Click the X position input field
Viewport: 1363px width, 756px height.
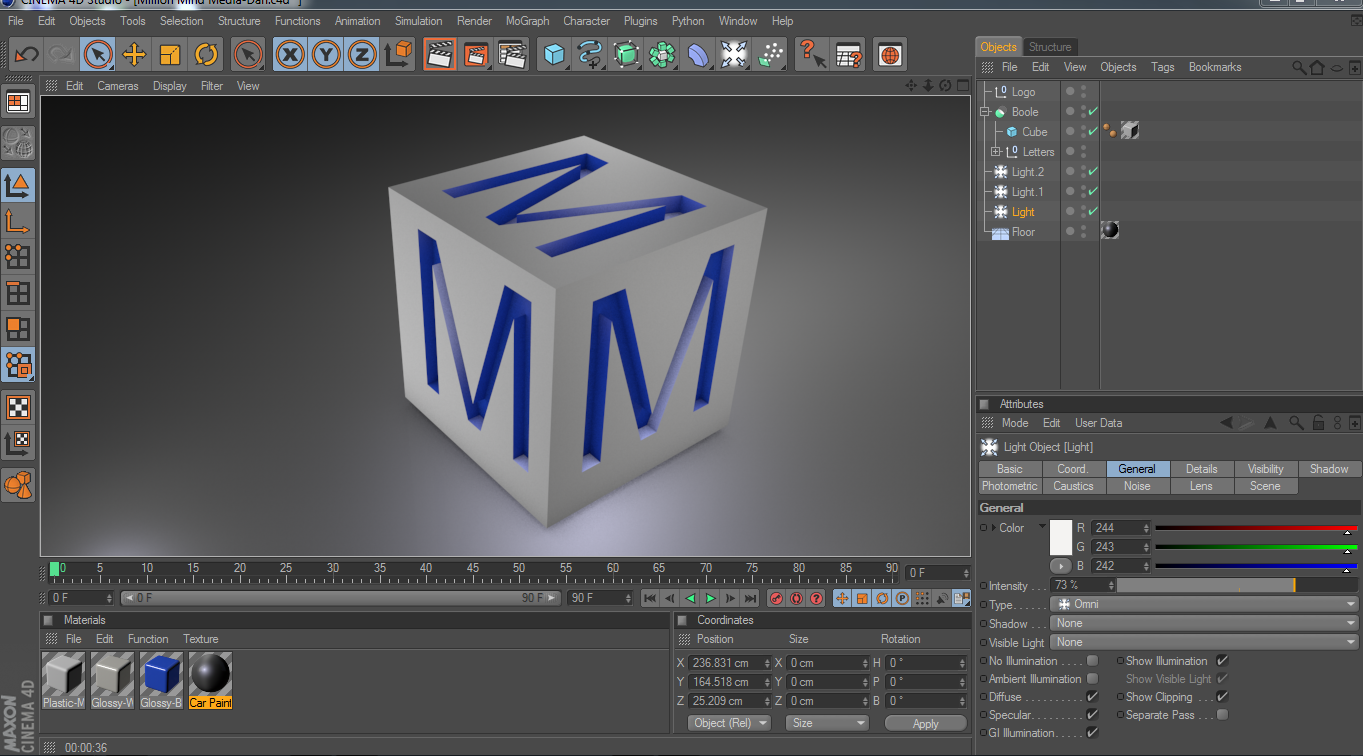click(x=730, y=663)
